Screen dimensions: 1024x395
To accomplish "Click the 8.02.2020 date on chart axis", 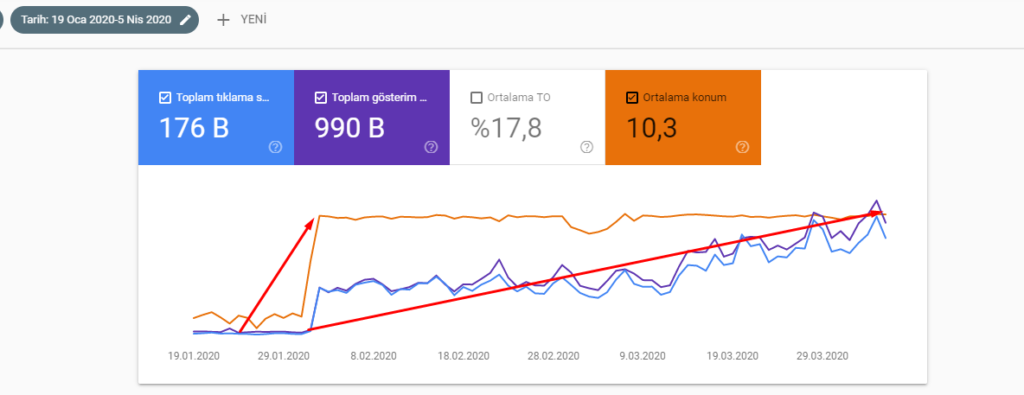I will click(374, 356).
